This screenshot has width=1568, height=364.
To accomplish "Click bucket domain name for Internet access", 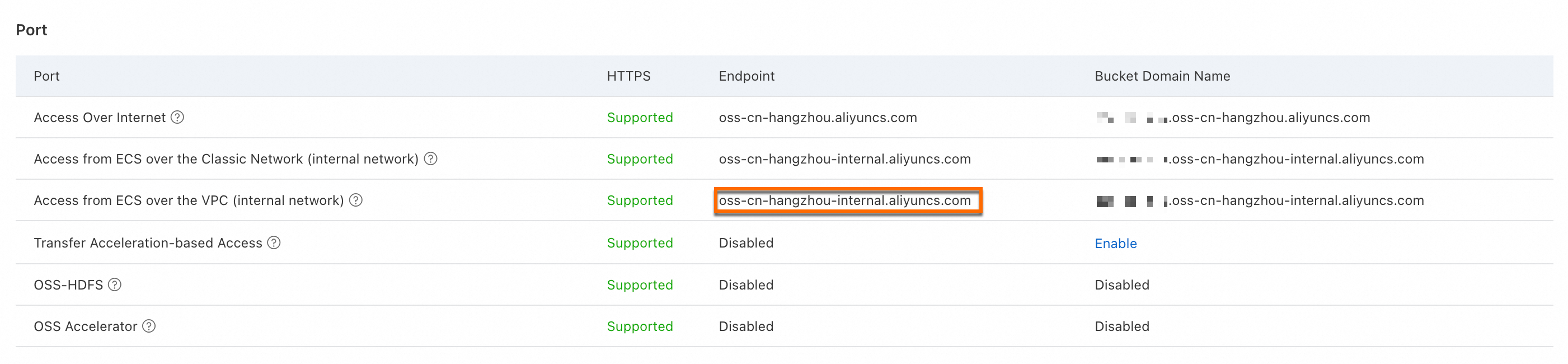I will 1269,118.
